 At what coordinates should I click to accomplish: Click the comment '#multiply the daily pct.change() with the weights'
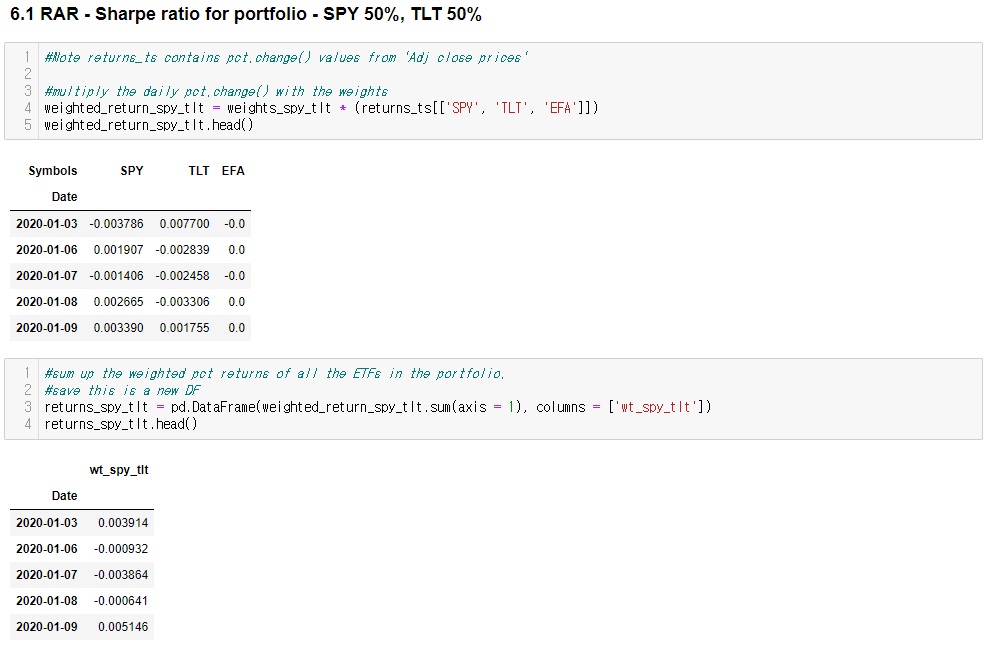[x=216, y=92]
